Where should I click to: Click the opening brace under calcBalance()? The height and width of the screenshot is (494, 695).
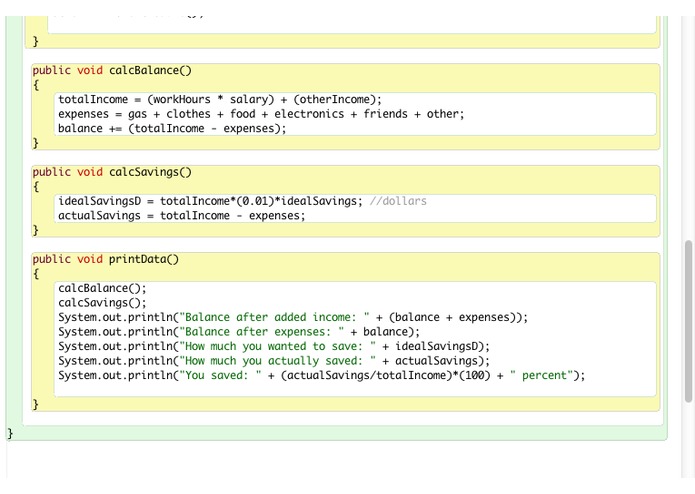pos(36,85)
